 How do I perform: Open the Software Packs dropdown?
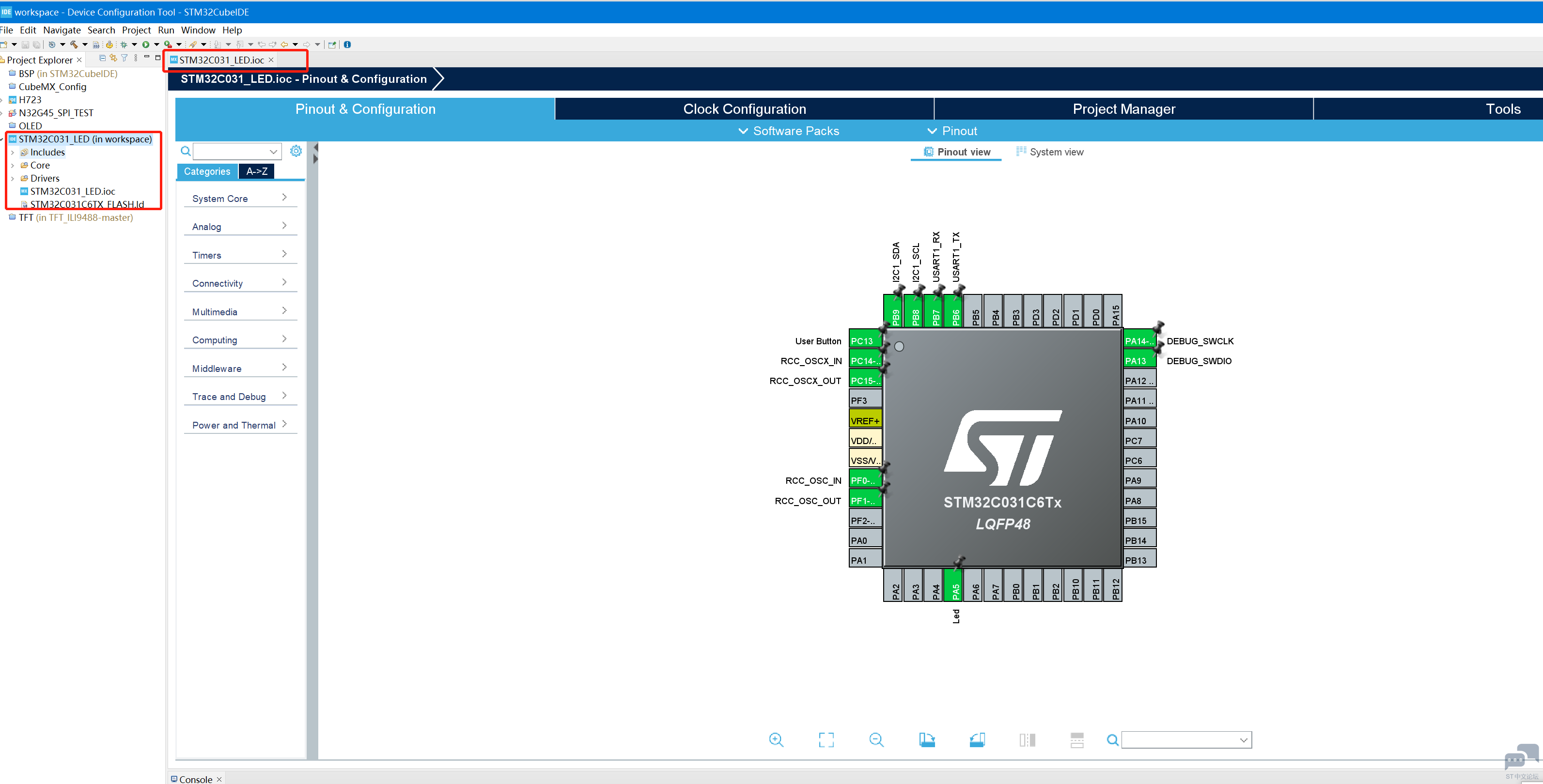788,131
